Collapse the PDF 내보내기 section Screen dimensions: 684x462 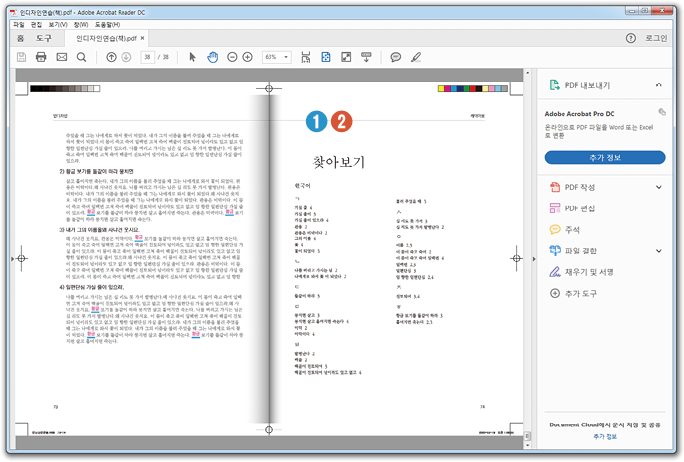pos(659,85)
